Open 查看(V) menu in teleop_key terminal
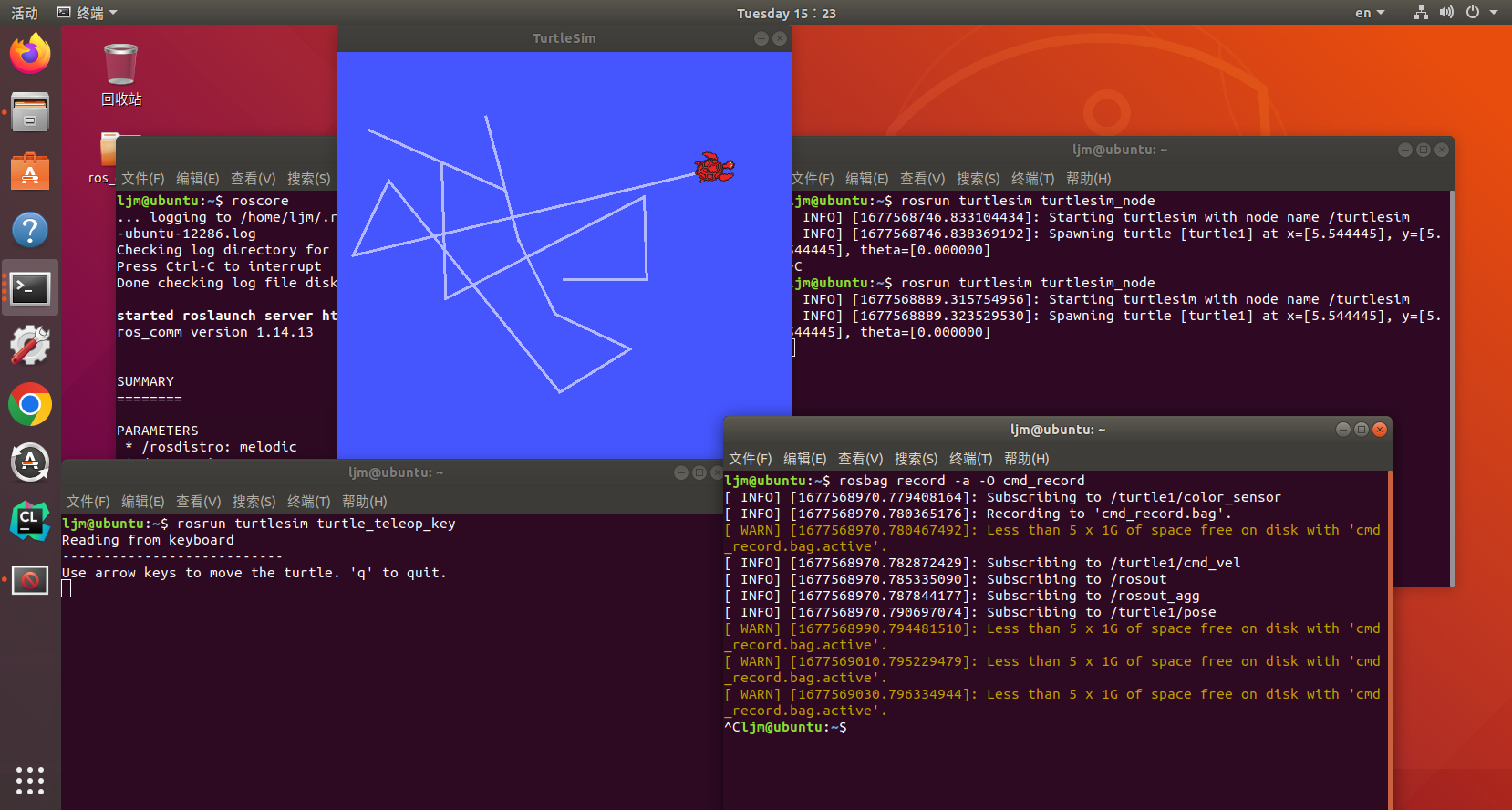This screenshot has height=810, width=1512. 199,502
